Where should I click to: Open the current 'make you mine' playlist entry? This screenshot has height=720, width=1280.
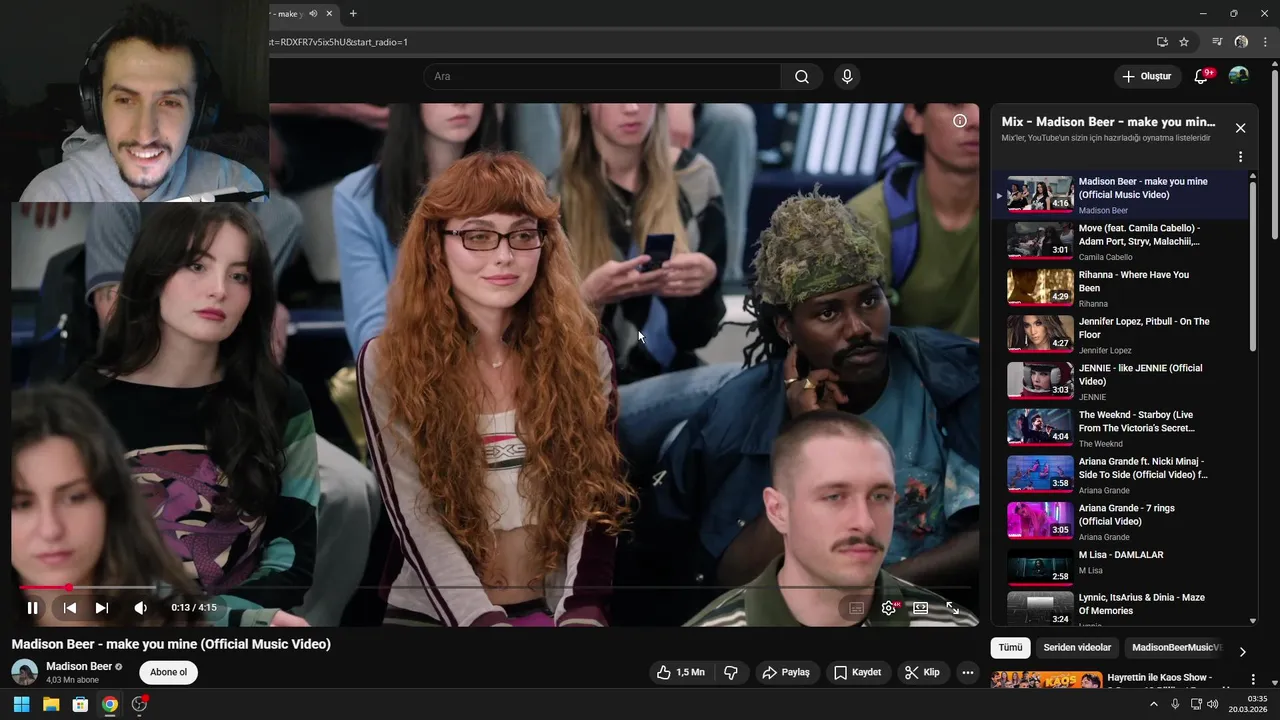pyautogui.click(x=1122, y=195)
